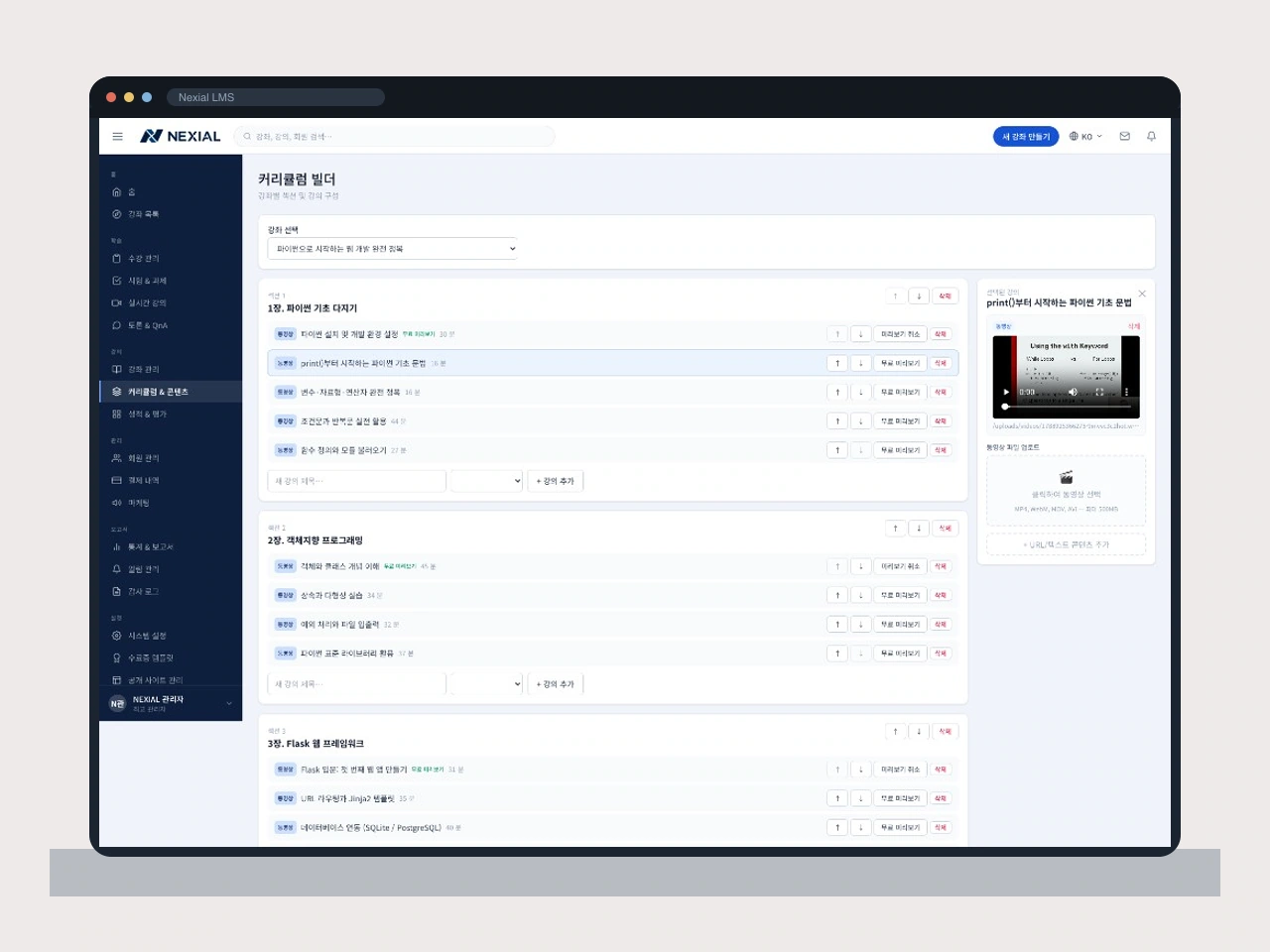This screenshot has height=952, width=1270.
Task: Open the lecture type dropdown in section 2장
Action: tap(487, 684)
